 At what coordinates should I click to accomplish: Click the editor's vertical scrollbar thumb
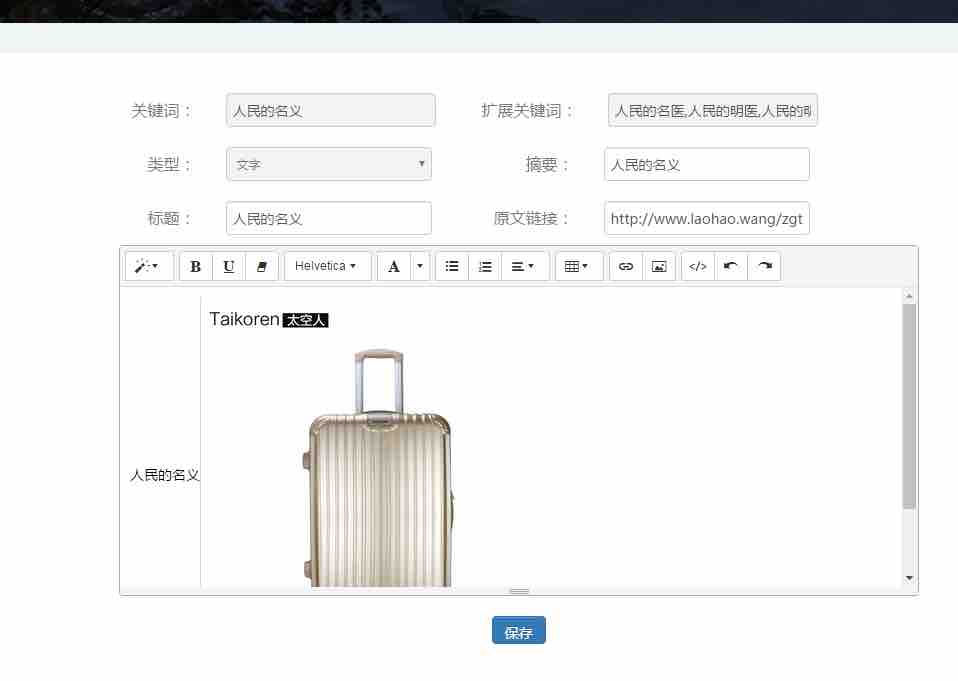tap(909, 405)
